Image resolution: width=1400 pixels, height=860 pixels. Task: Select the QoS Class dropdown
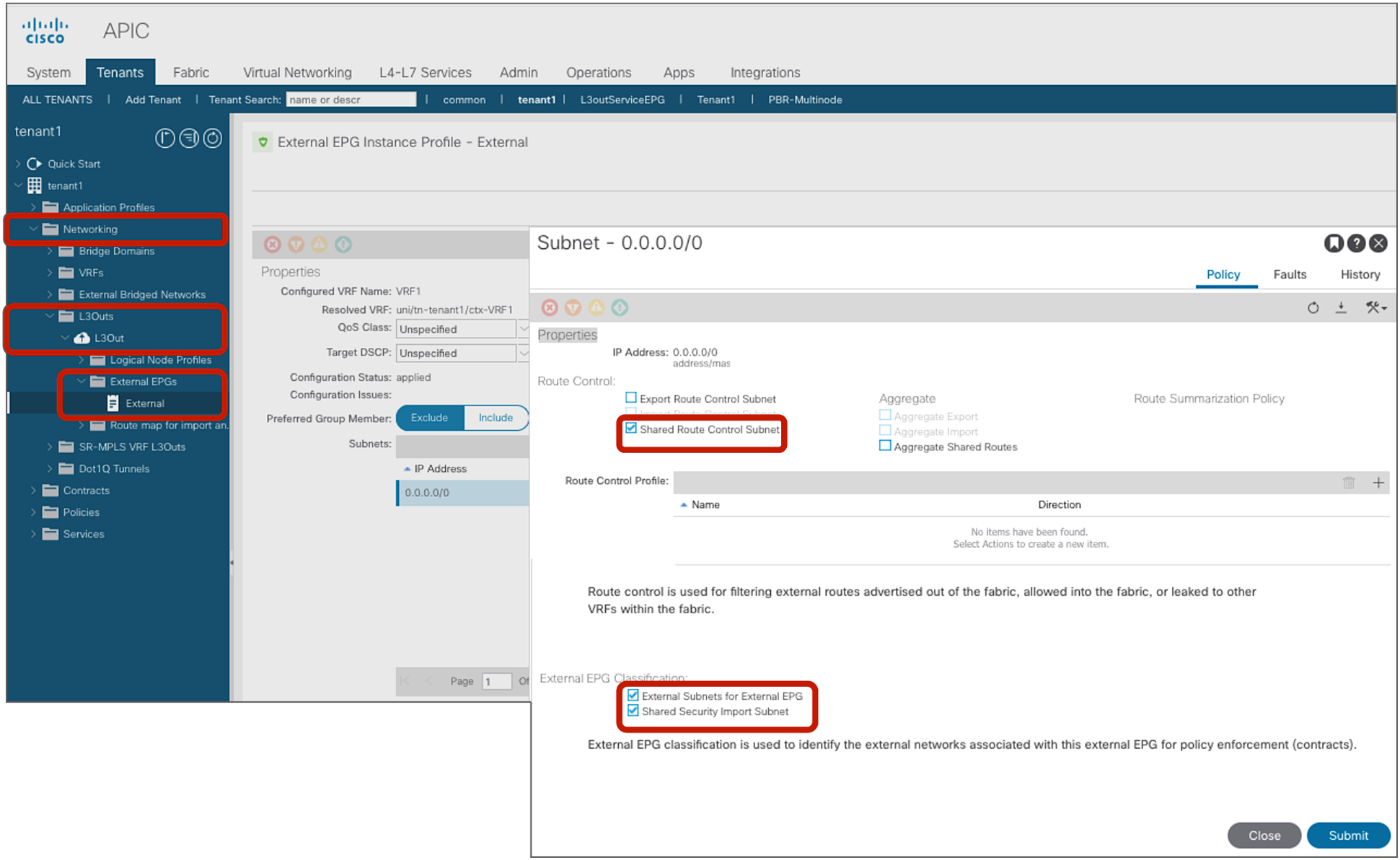coord(460,328)
